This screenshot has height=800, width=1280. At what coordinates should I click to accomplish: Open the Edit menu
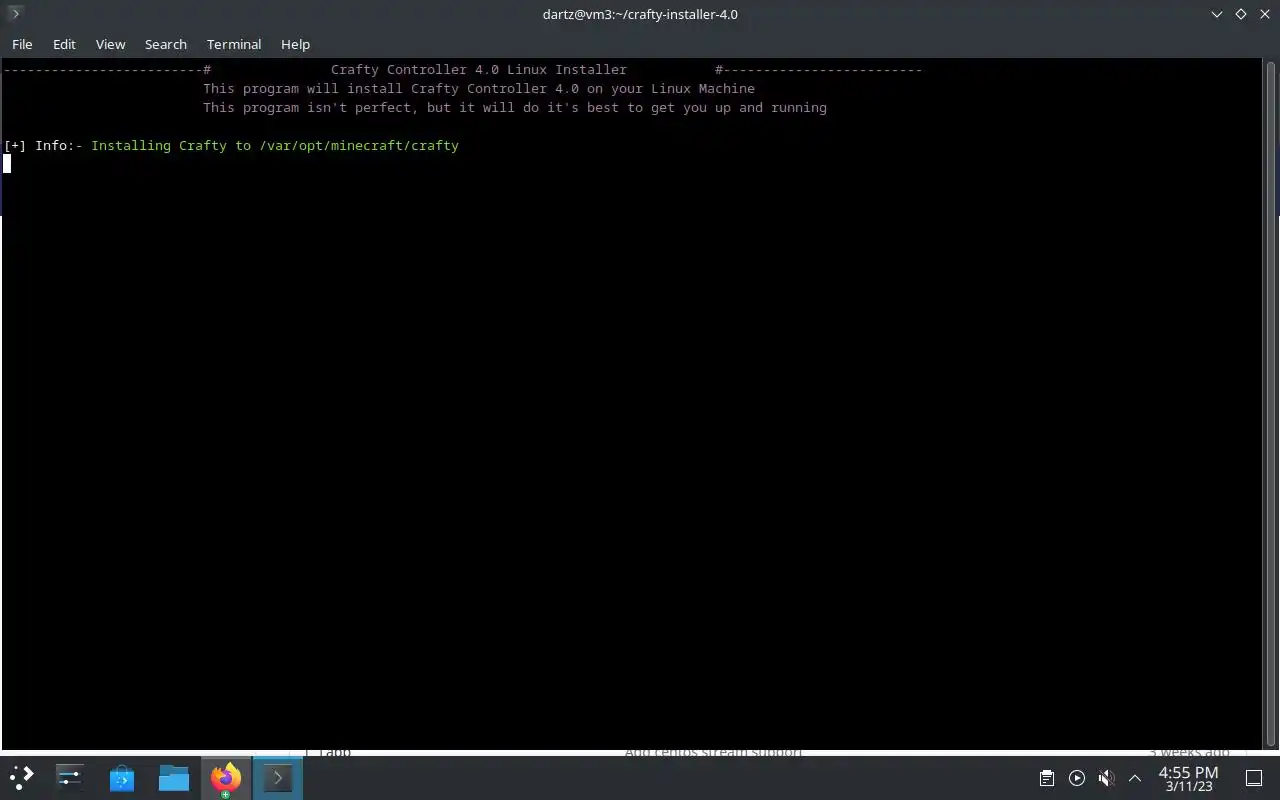coord(64,44)
